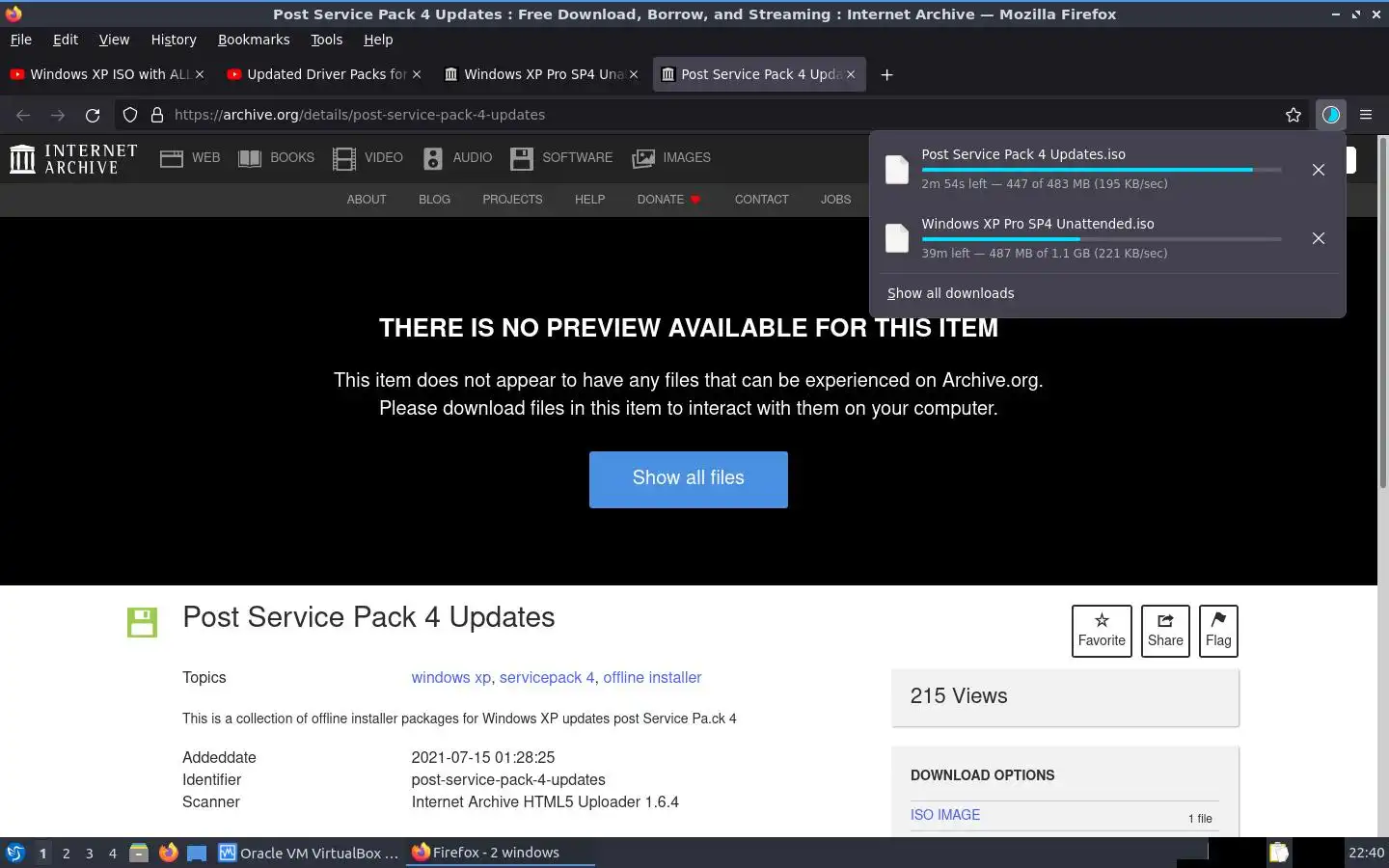This screenshot has width=1389, height=868.
Task: Close the Updated Driver Packs tab
Action: click(417, 74)
